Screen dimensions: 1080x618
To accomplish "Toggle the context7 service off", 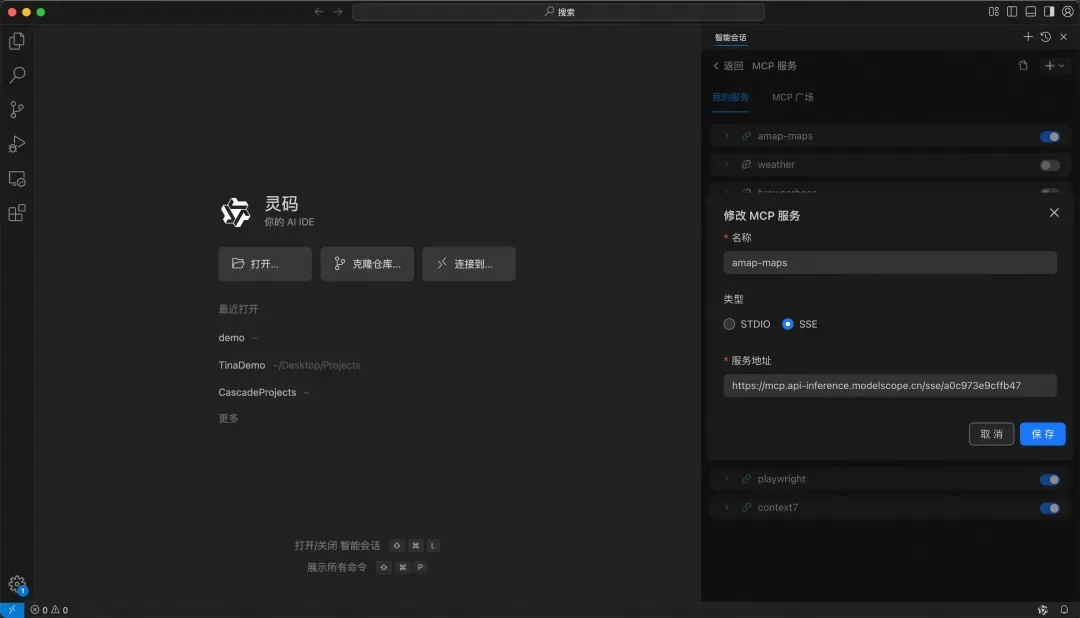I will (1050, 508).
